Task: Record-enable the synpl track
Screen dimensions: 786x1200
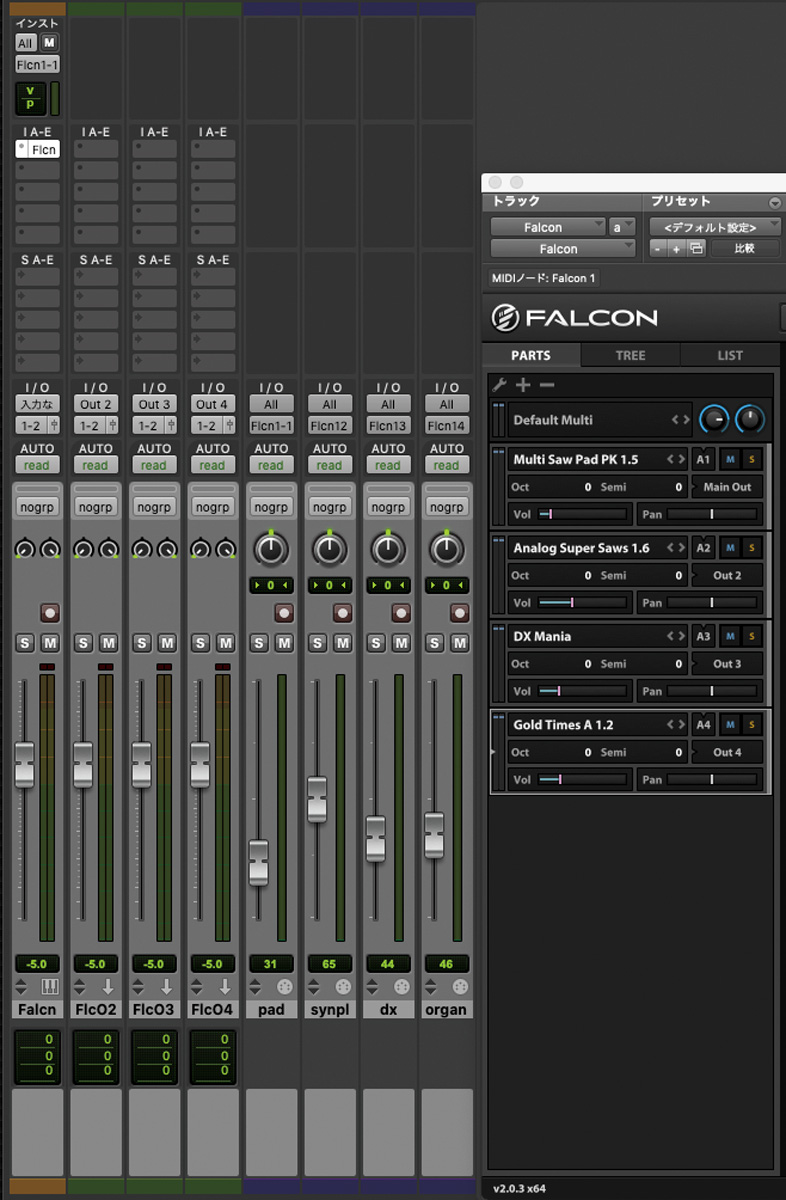Action: (343, 612)
